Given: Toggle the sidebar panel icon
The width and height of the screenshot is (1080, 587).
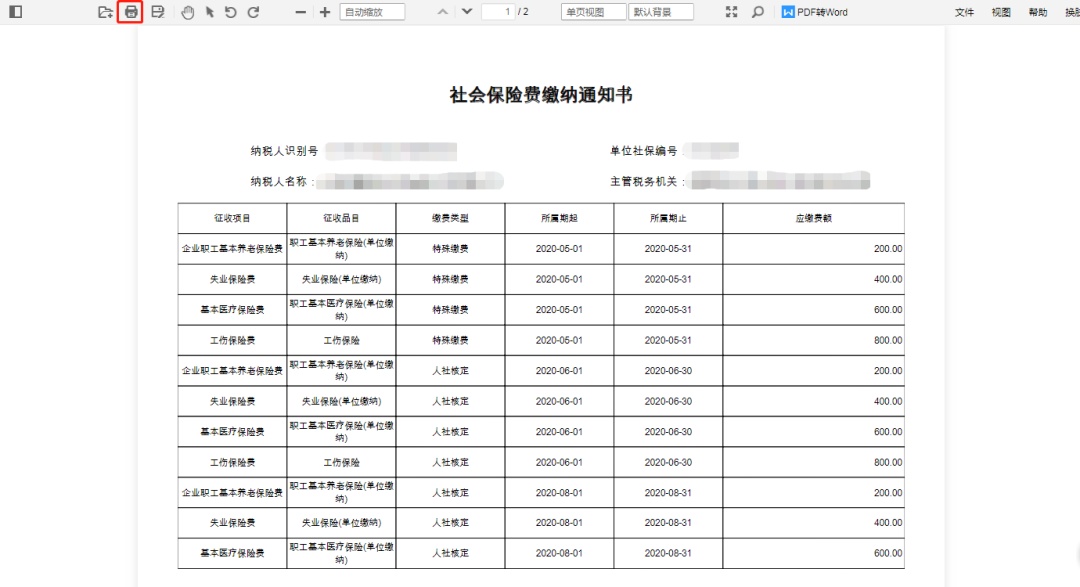Looking at the screenshot, I should click(x=15, y=12).
